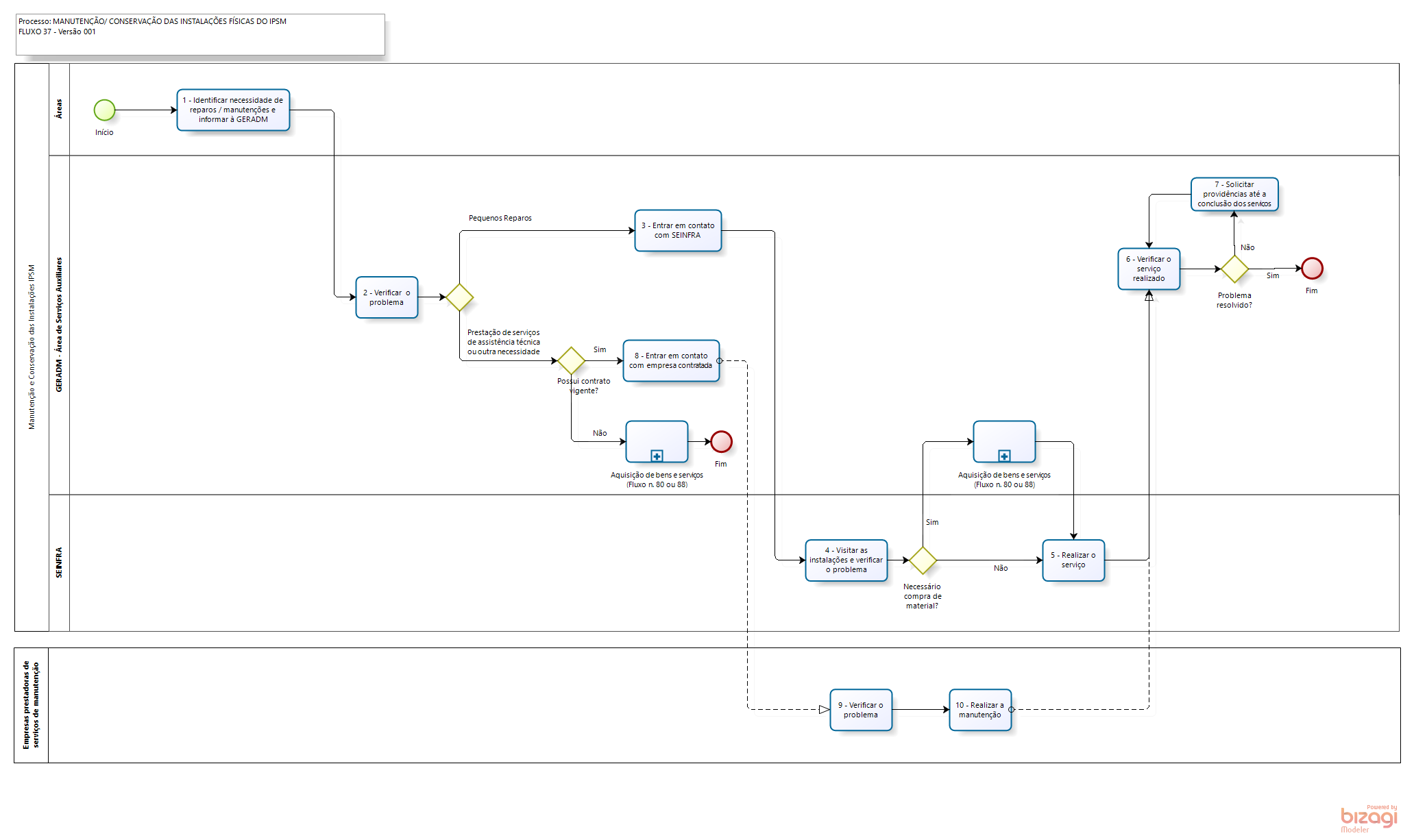Select task '4 - Visitar as instalações'
This screenshot has width=1414, height=840.
coord(846,560)
